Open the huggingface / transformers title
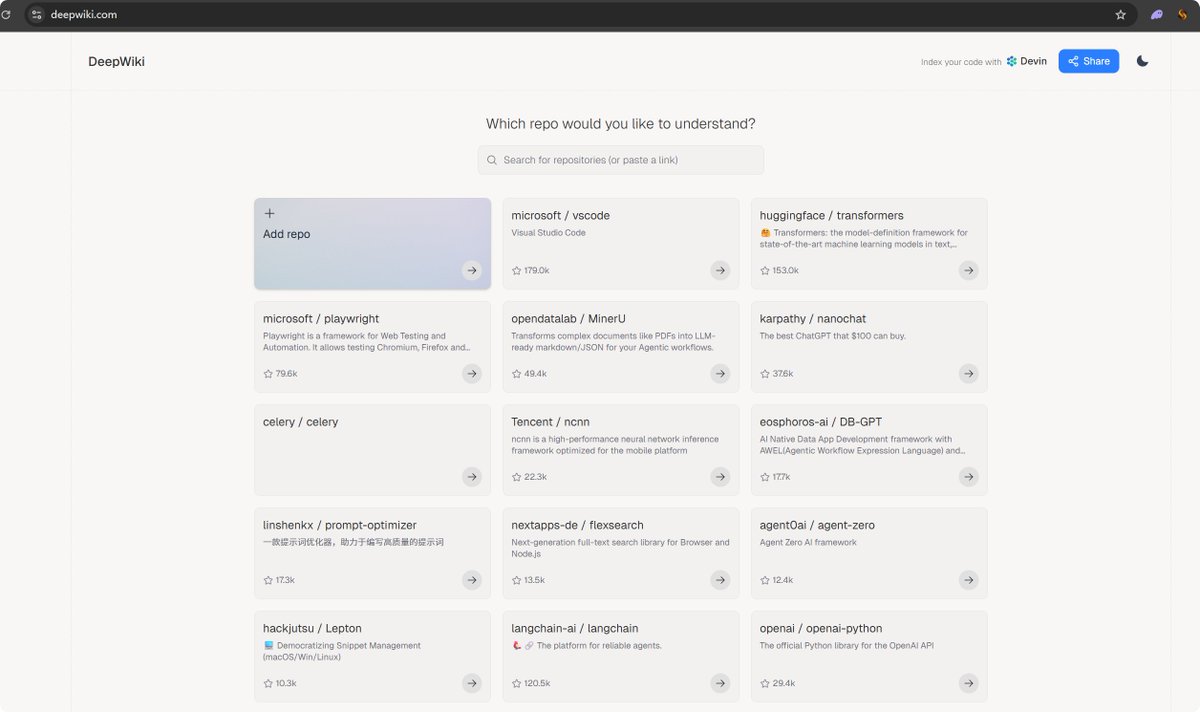1200x712 pixels. coord(832,216)
